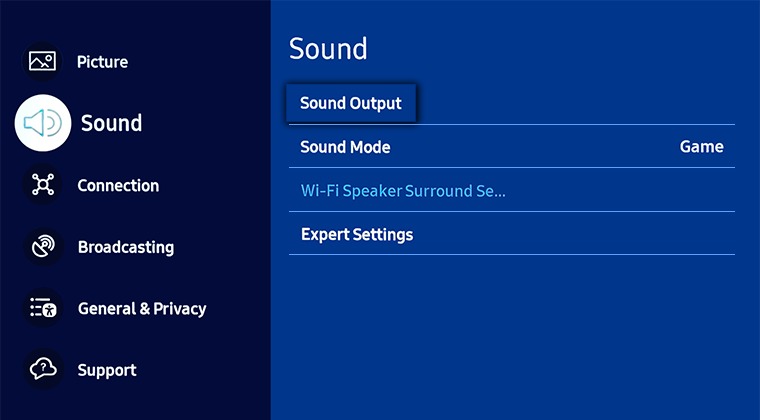Click the Picture landscape icon
The height and width of the screenshot is (420, 760).
[x=42, y=62]
